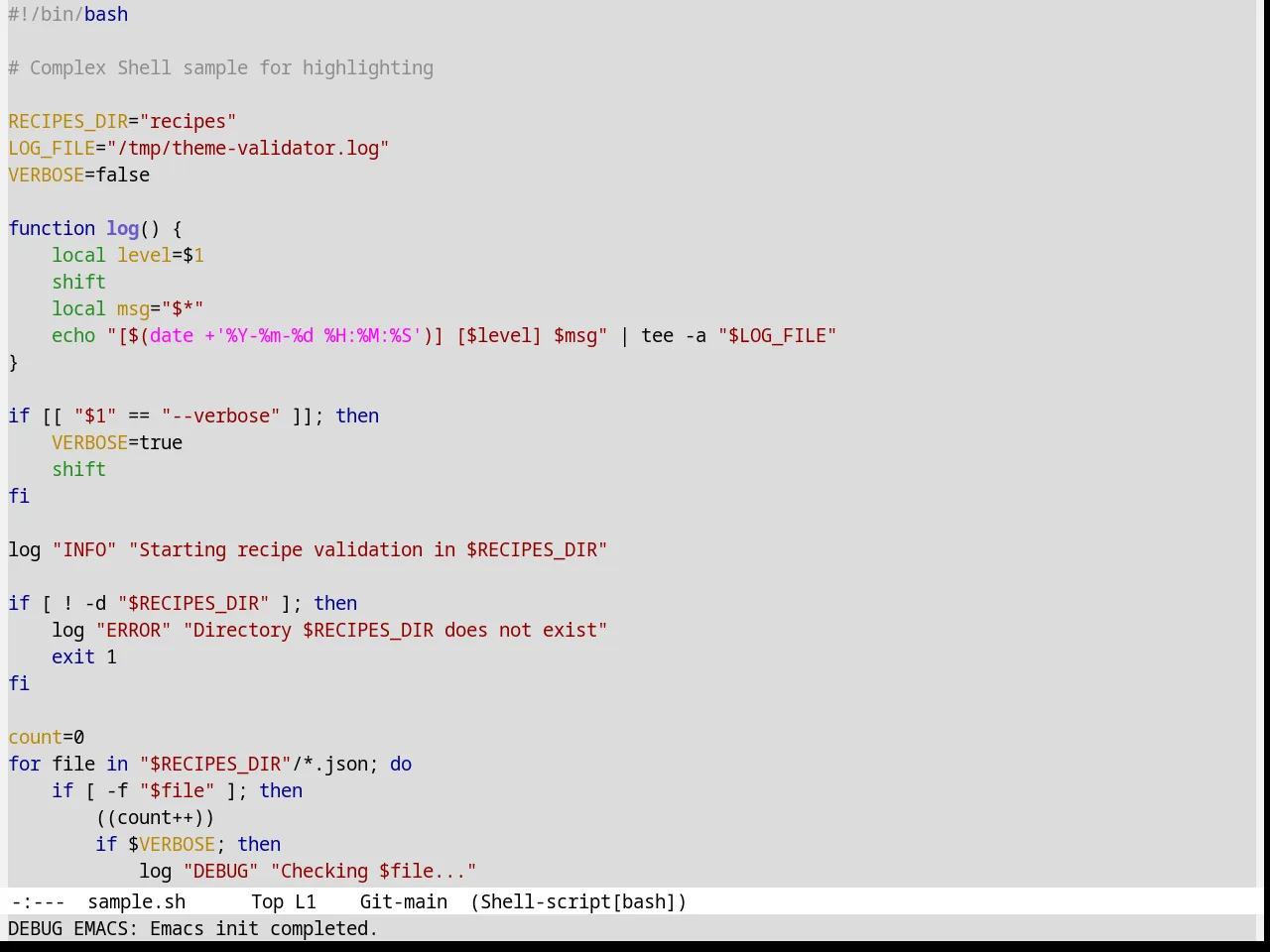The image size is (1270, 952).
Task: Click the "Checking $file..." string
Action: (x=374, y=871)
